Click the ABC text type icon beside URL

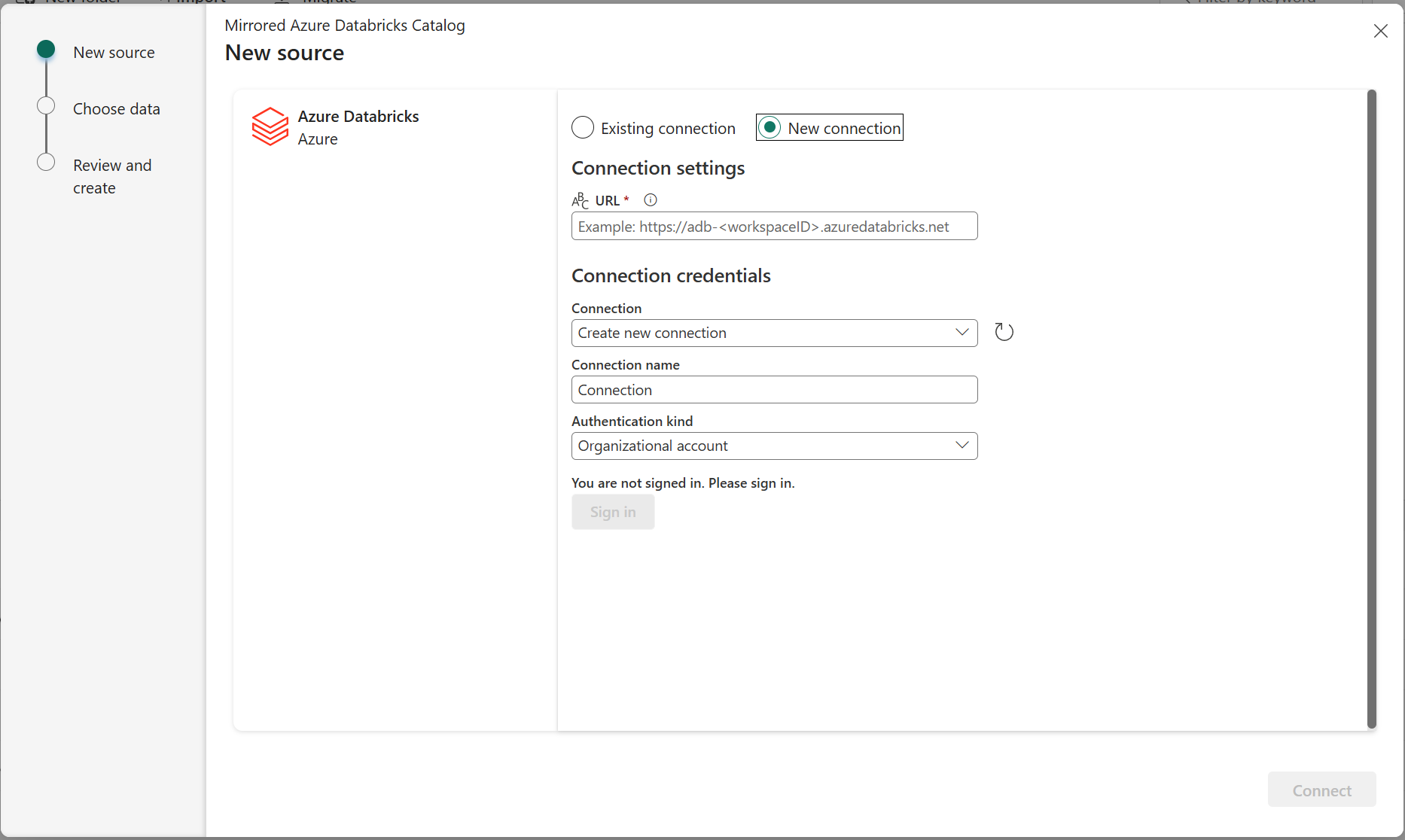(580, 200)
